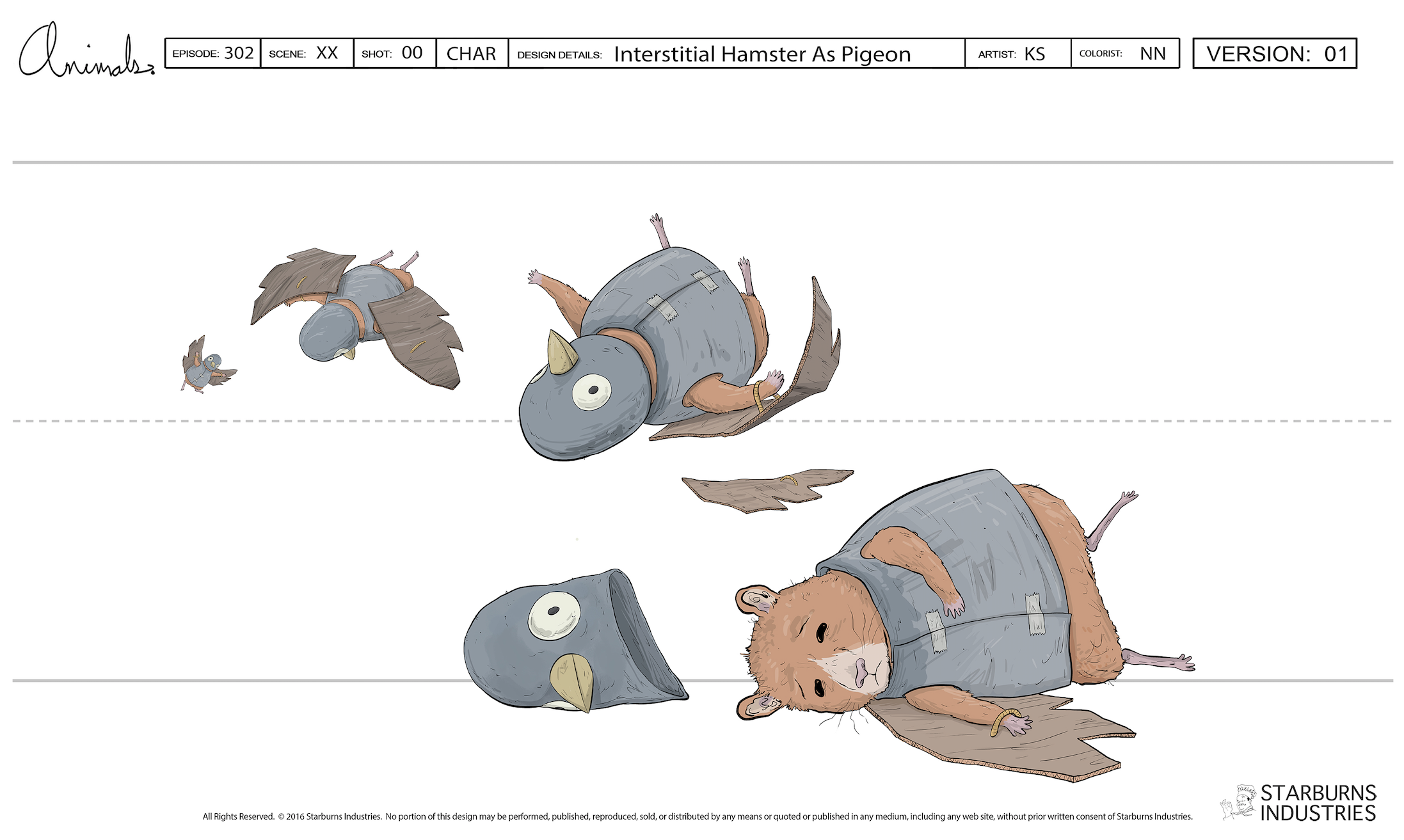This screenshot has height=840, width=1404.
Task: Click the Colorist NN field
Action: [1124, 53]
